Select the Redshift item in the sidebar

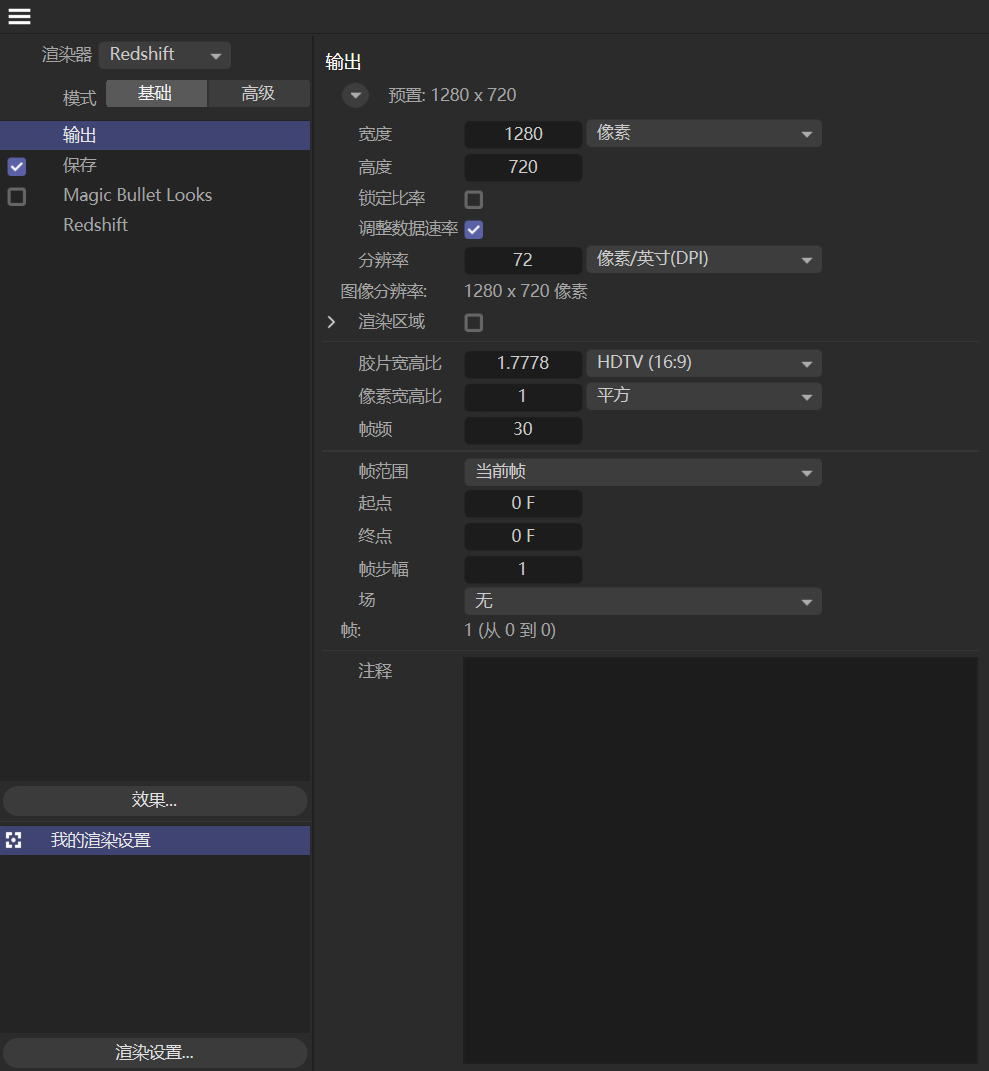pyautogui.click(x=95, y=225)
